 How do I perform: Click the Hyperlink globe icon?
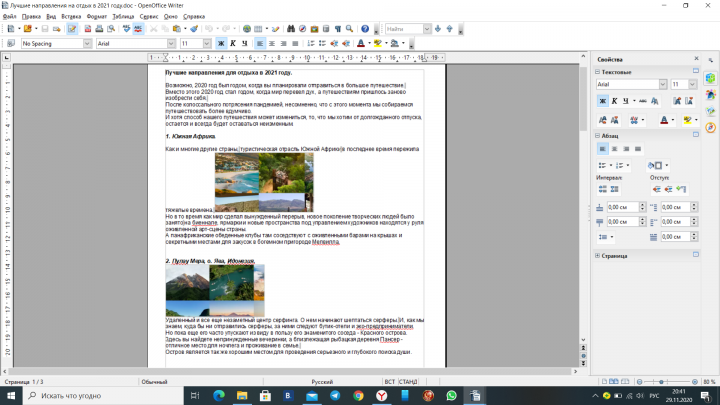pos(247,29)
